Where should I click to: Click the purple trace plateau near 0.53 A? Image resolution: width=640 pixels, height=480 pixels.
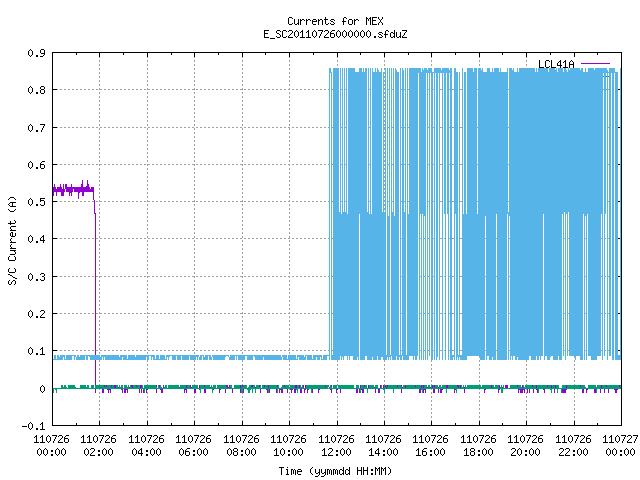73,189
